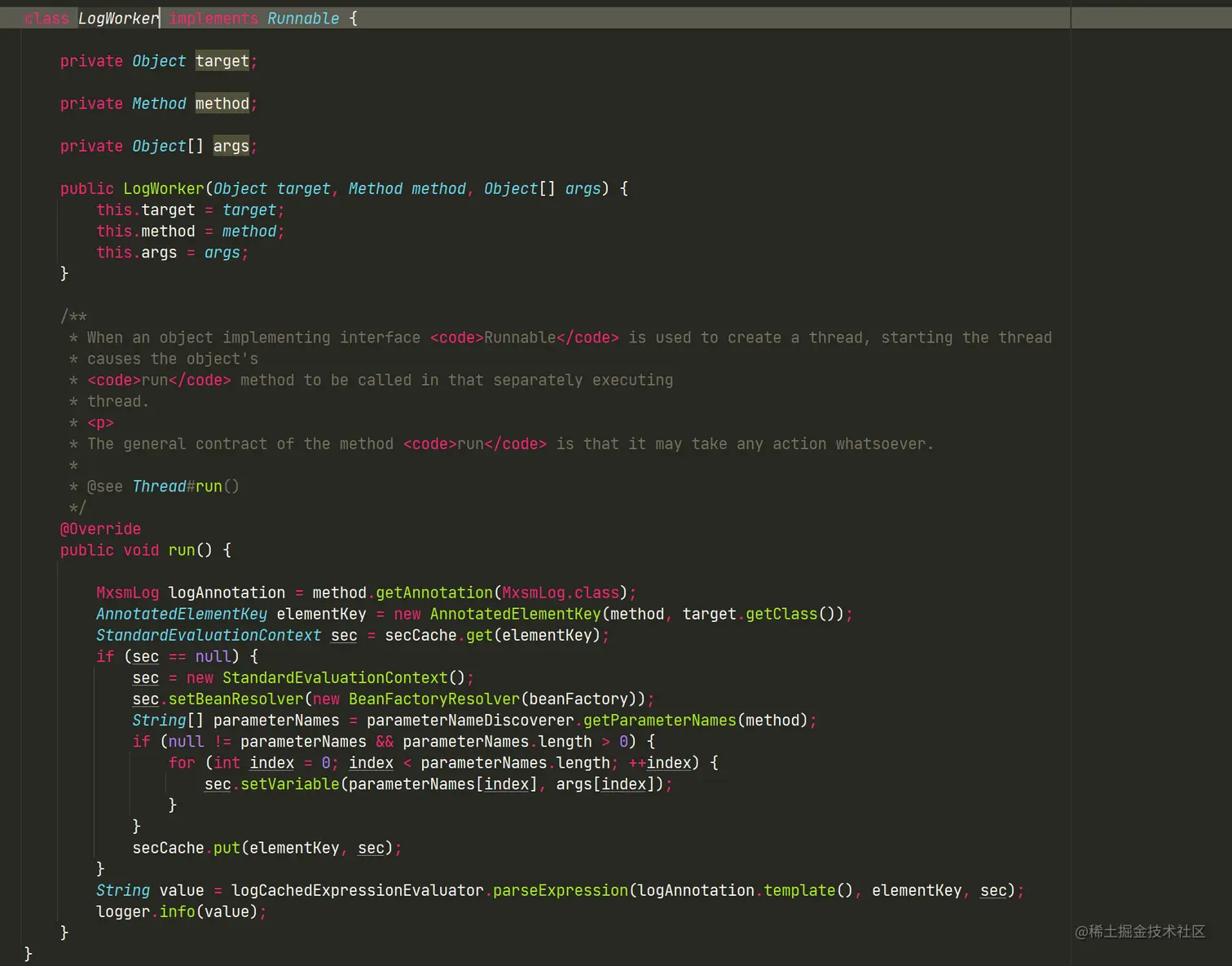This screenshot has height=966, width=1232.
Task: Open the Thread#run() Javadoc reference
Action: click(x=186, y=487)
